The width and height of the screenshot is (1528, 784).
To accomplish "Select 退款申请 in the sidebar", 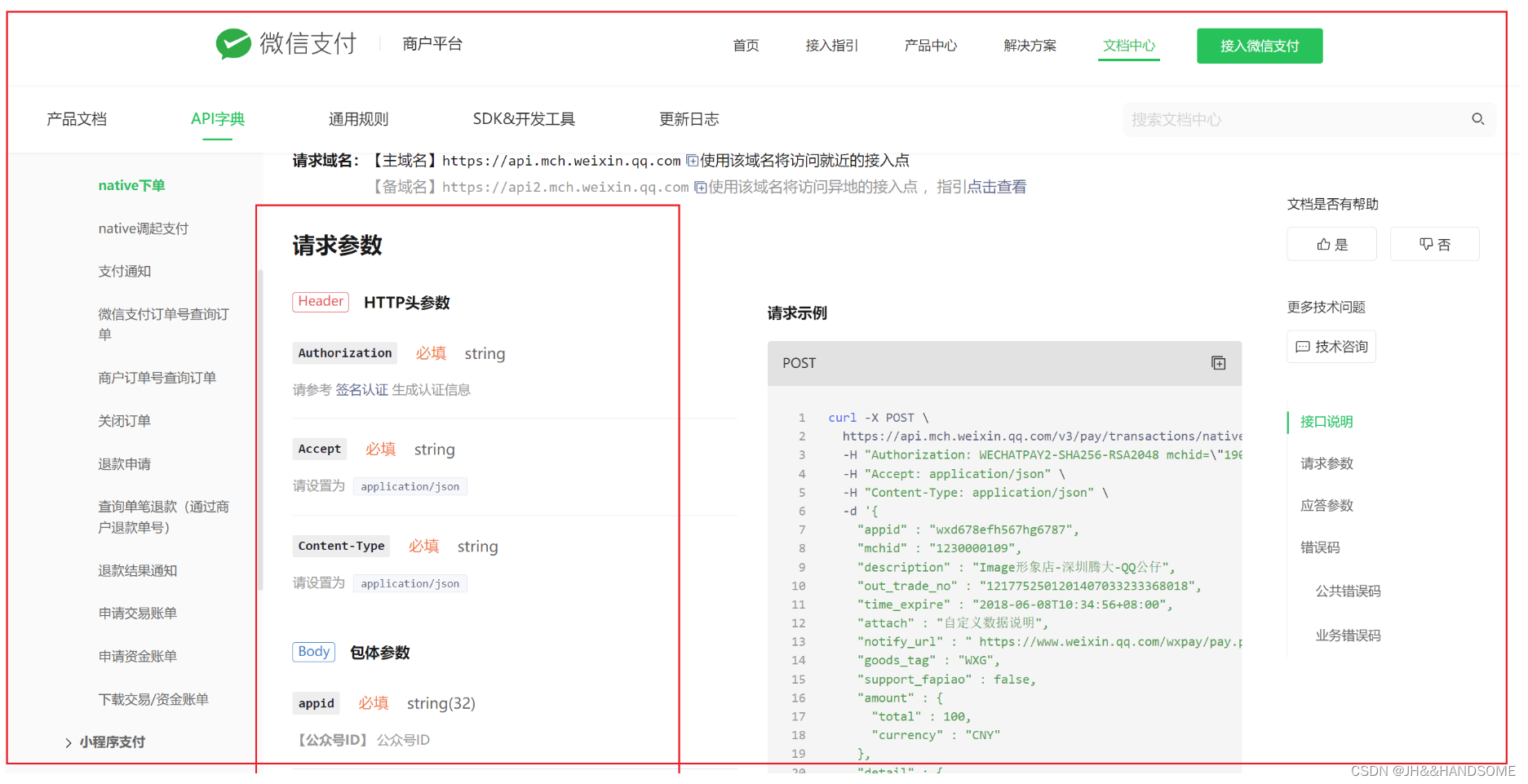I will click(125, 464).
